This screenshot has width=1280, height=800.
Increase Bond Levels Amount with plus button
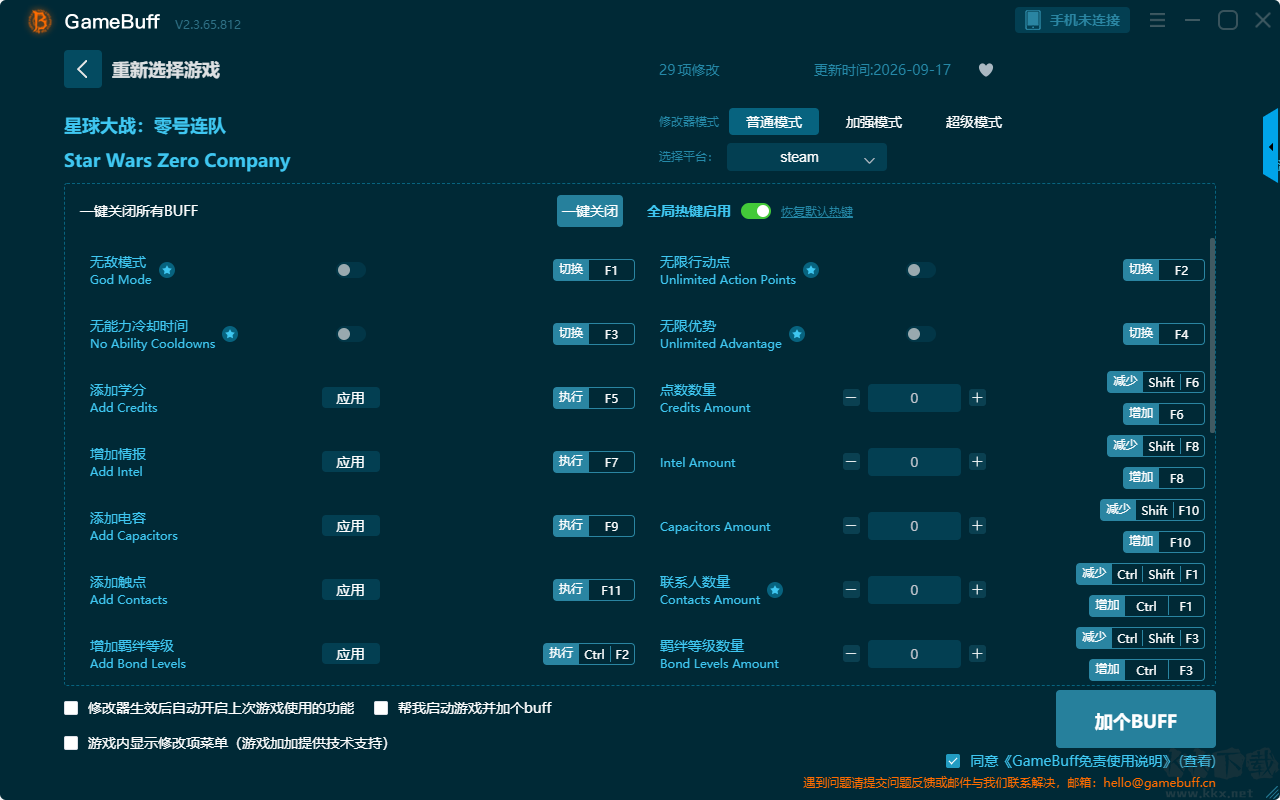(x=977, y=654)
